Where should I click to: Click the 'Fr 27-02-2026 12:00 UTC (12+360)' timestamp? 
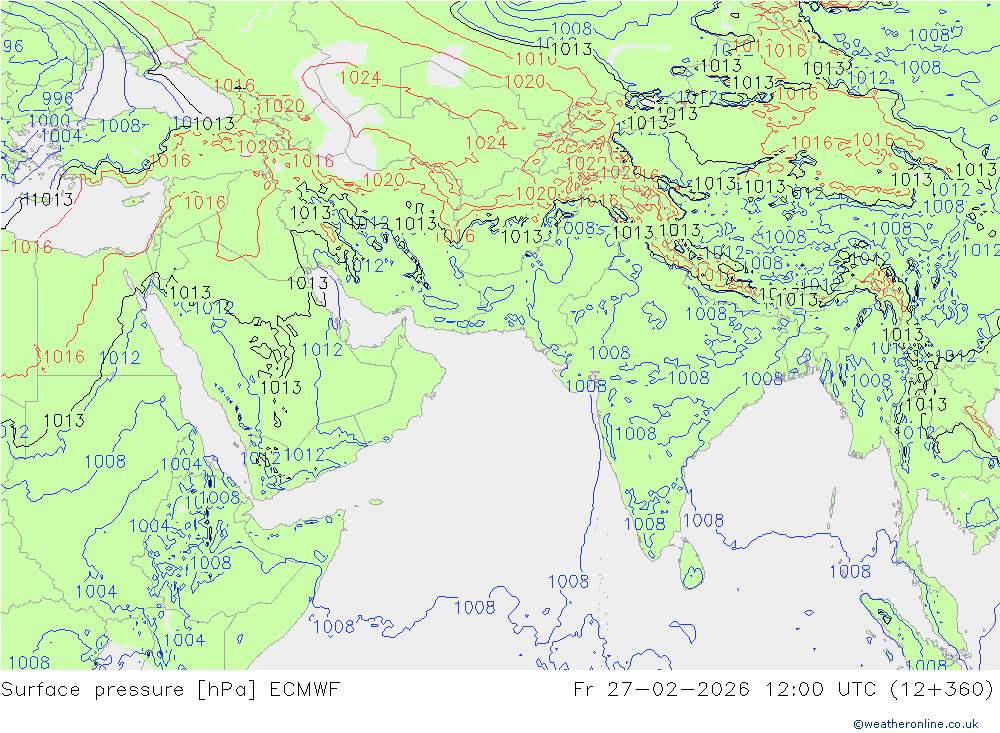784,690
